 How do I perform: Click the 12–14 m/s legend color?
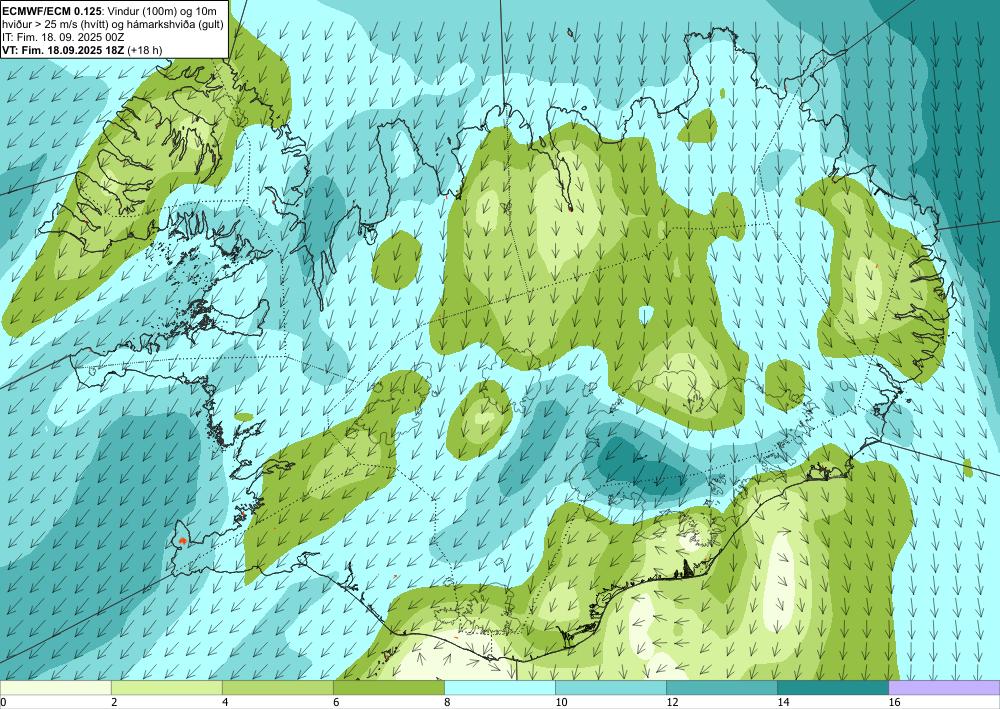[x=721, y=688]
